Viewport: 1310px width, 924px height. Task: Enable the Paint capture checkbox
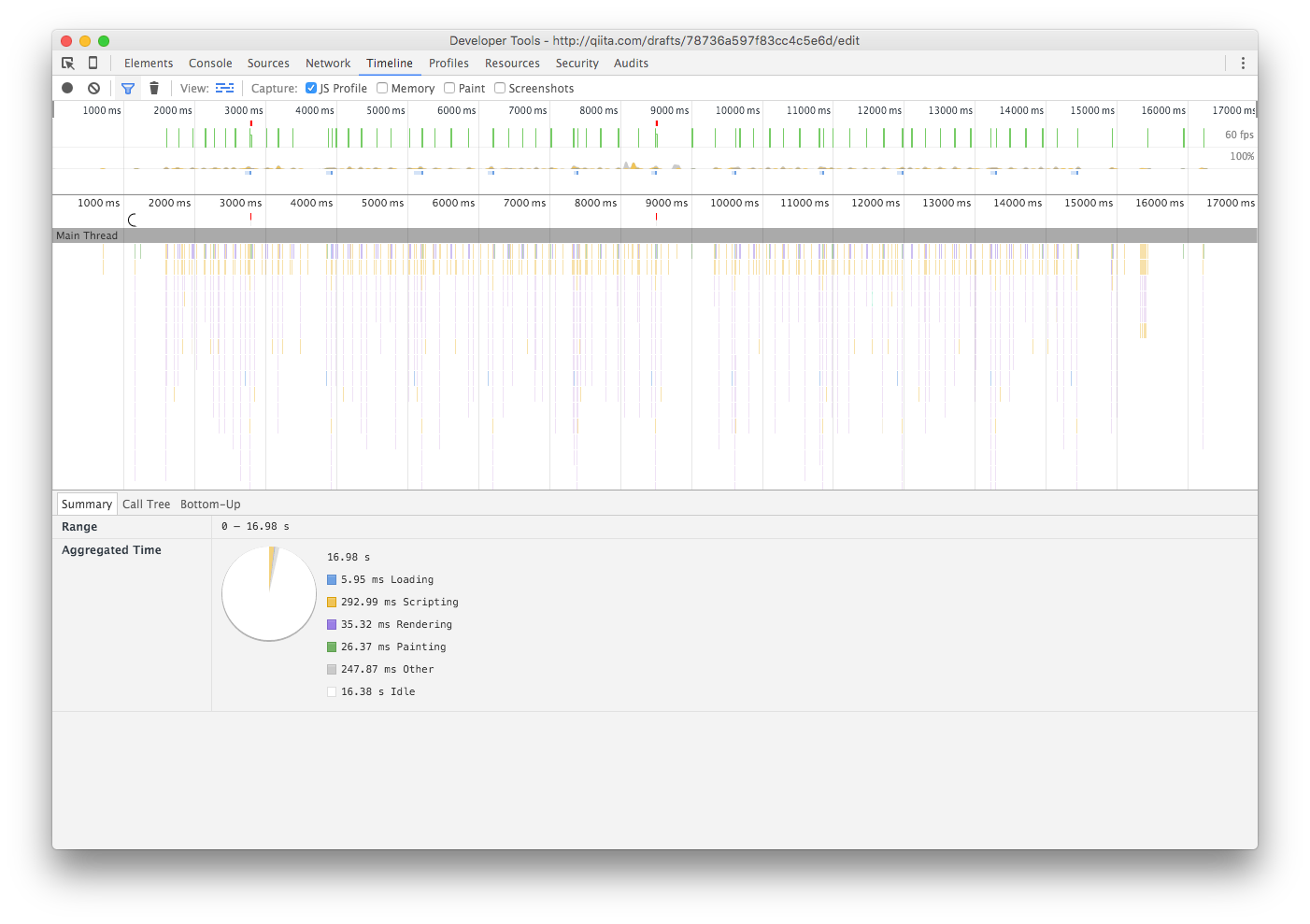coord(449,87)
